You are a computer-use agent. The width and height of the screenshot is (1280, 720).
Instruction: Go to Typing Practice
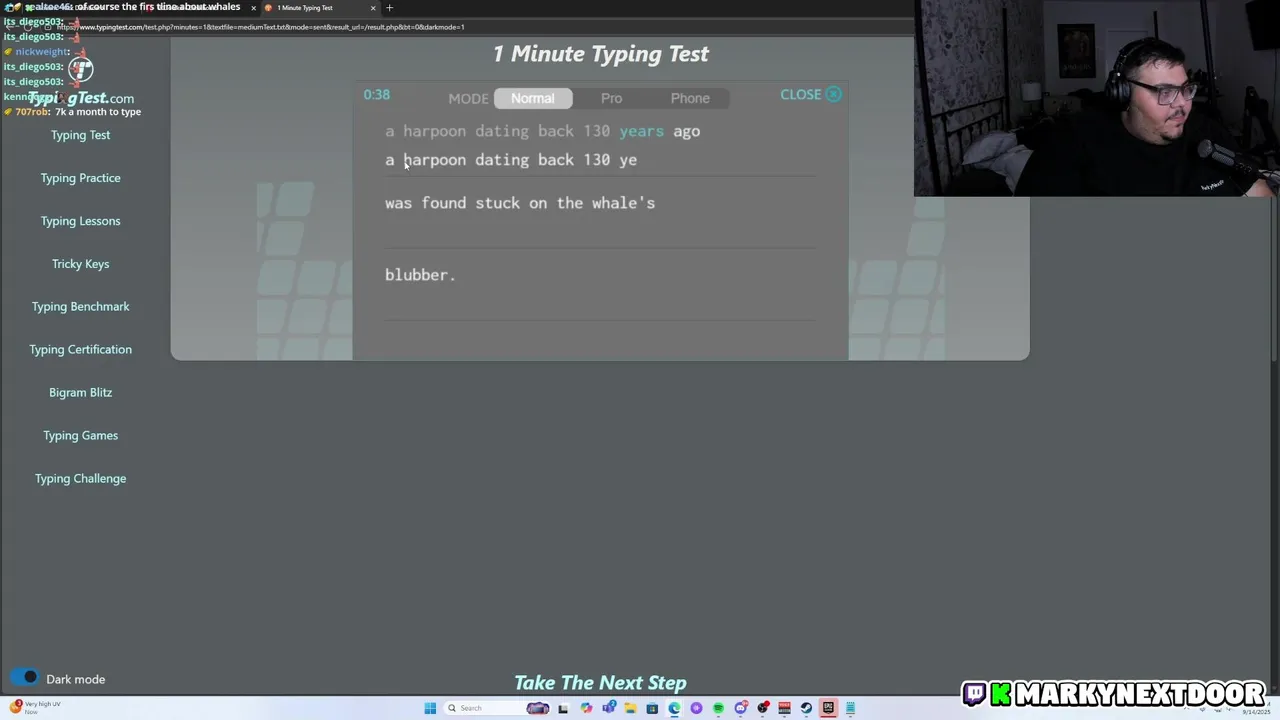tap(80, 178)
